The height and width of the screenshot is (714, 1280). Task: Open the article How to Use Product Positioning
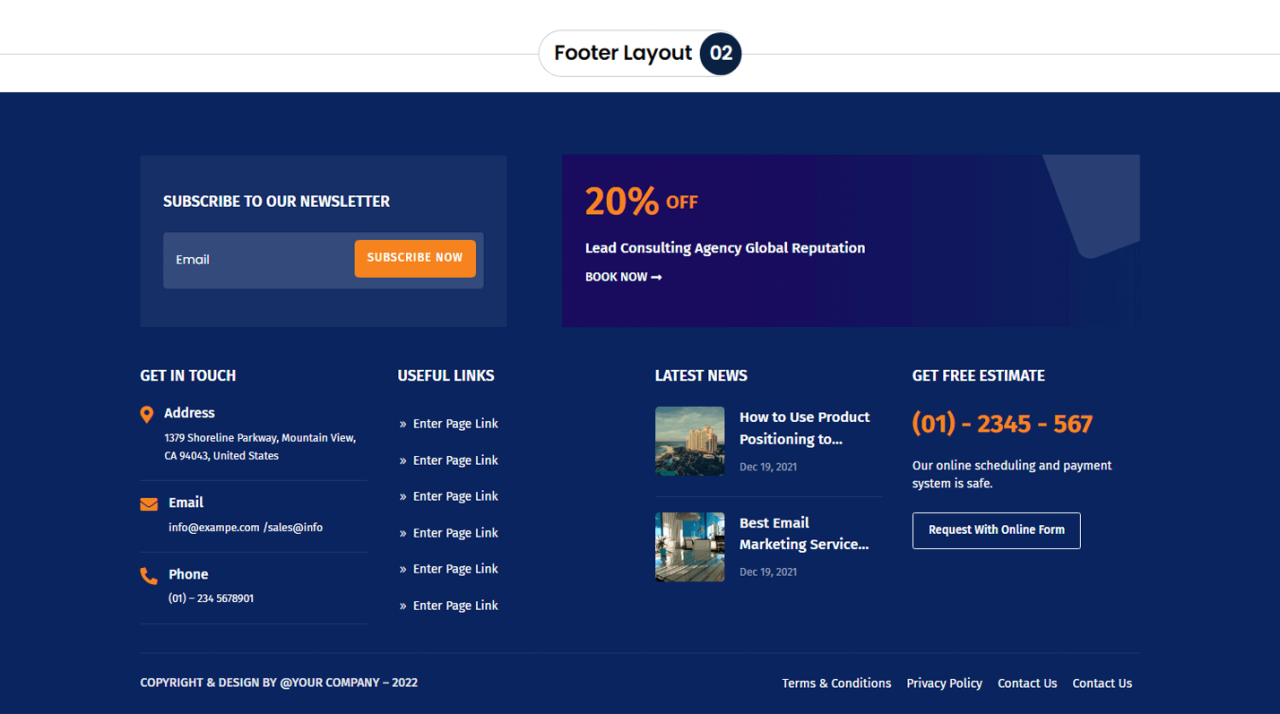[x=804, y=427]
